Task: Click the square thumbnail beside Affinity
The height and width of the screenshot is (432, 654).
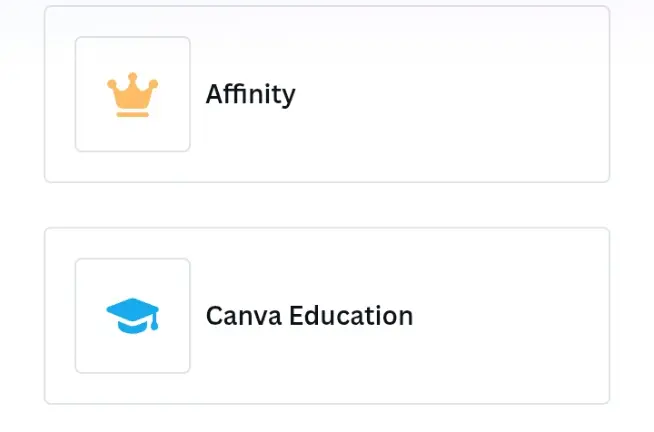Action: 133,94
